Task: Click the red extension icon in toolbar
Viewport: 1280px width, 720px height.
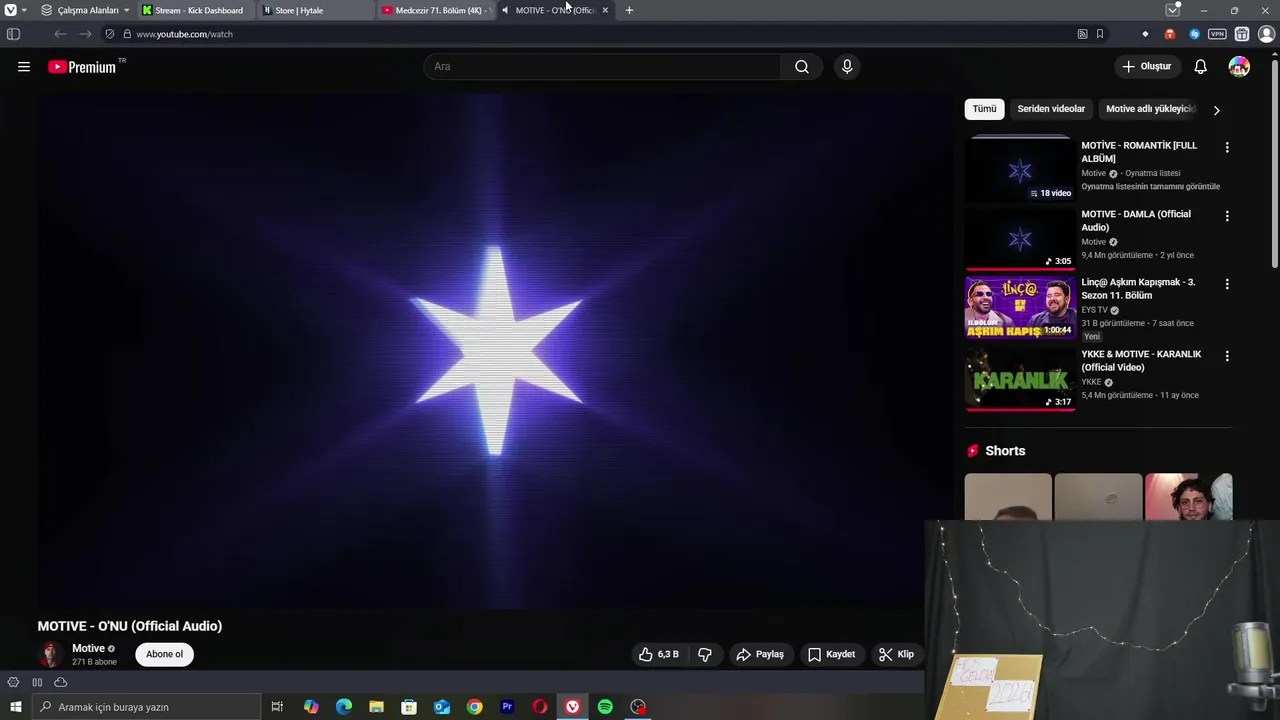Action: [1170, 34]
